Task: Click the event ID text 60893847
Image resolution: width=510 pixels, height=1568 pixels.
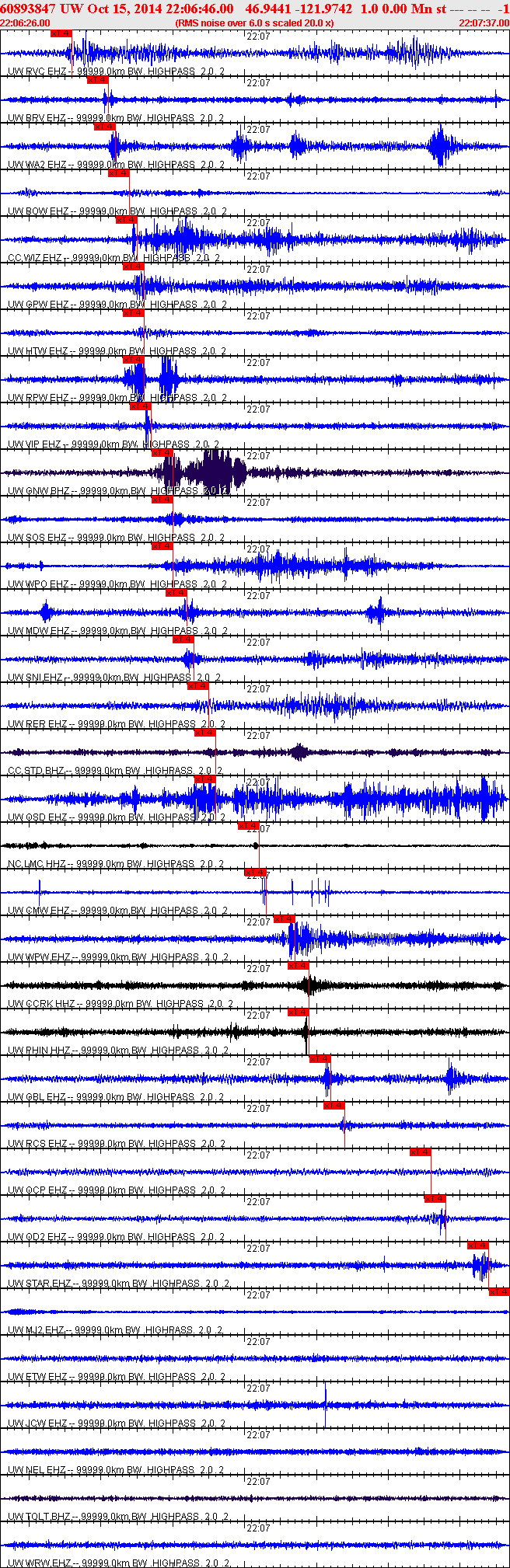Action: point(29,9)
